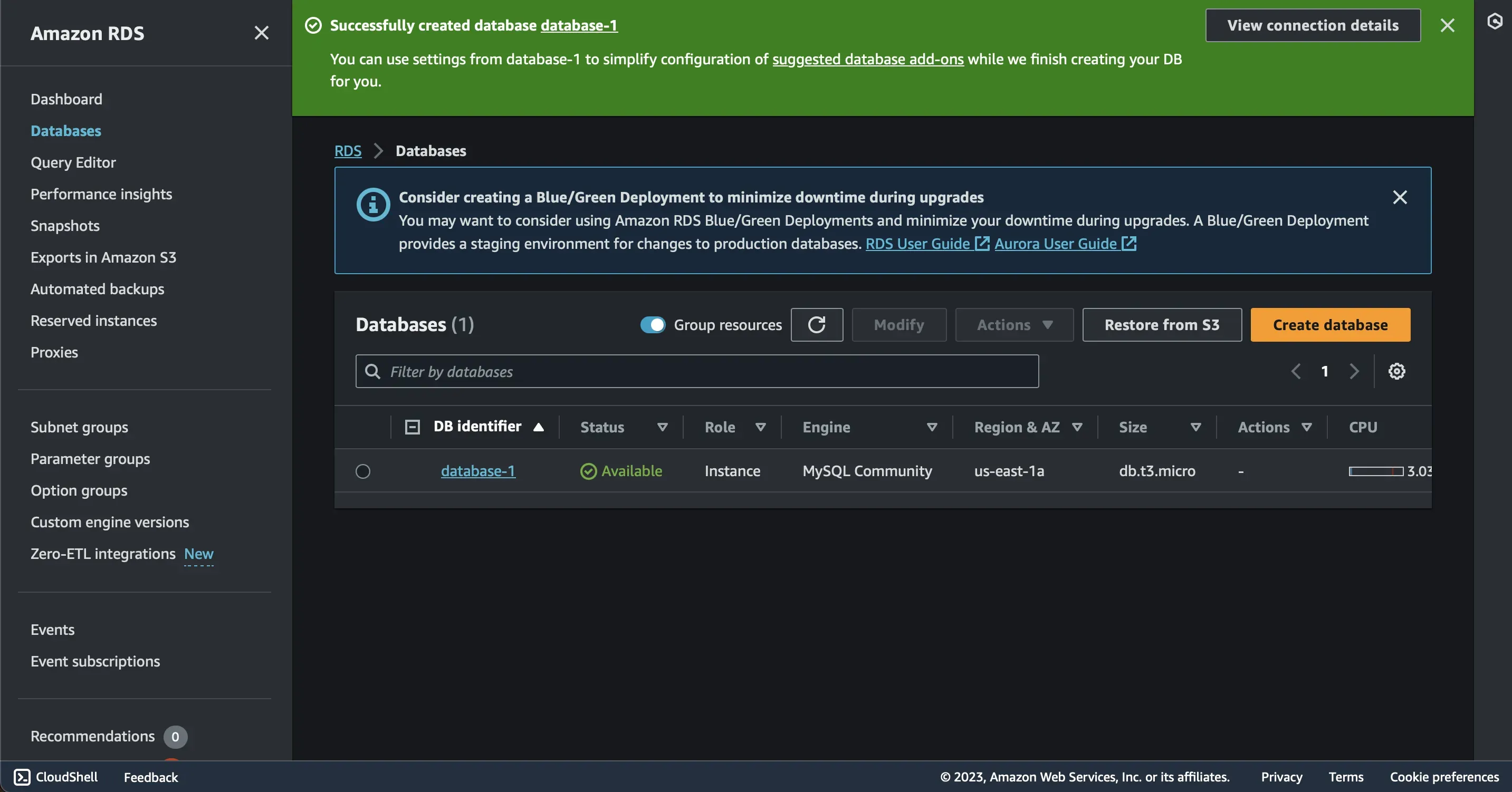Image resolution: width=1512 pixels, height=792 pixels.
Task: Click the search magnifier icon in filter
Action: click(x=372, y=371)
